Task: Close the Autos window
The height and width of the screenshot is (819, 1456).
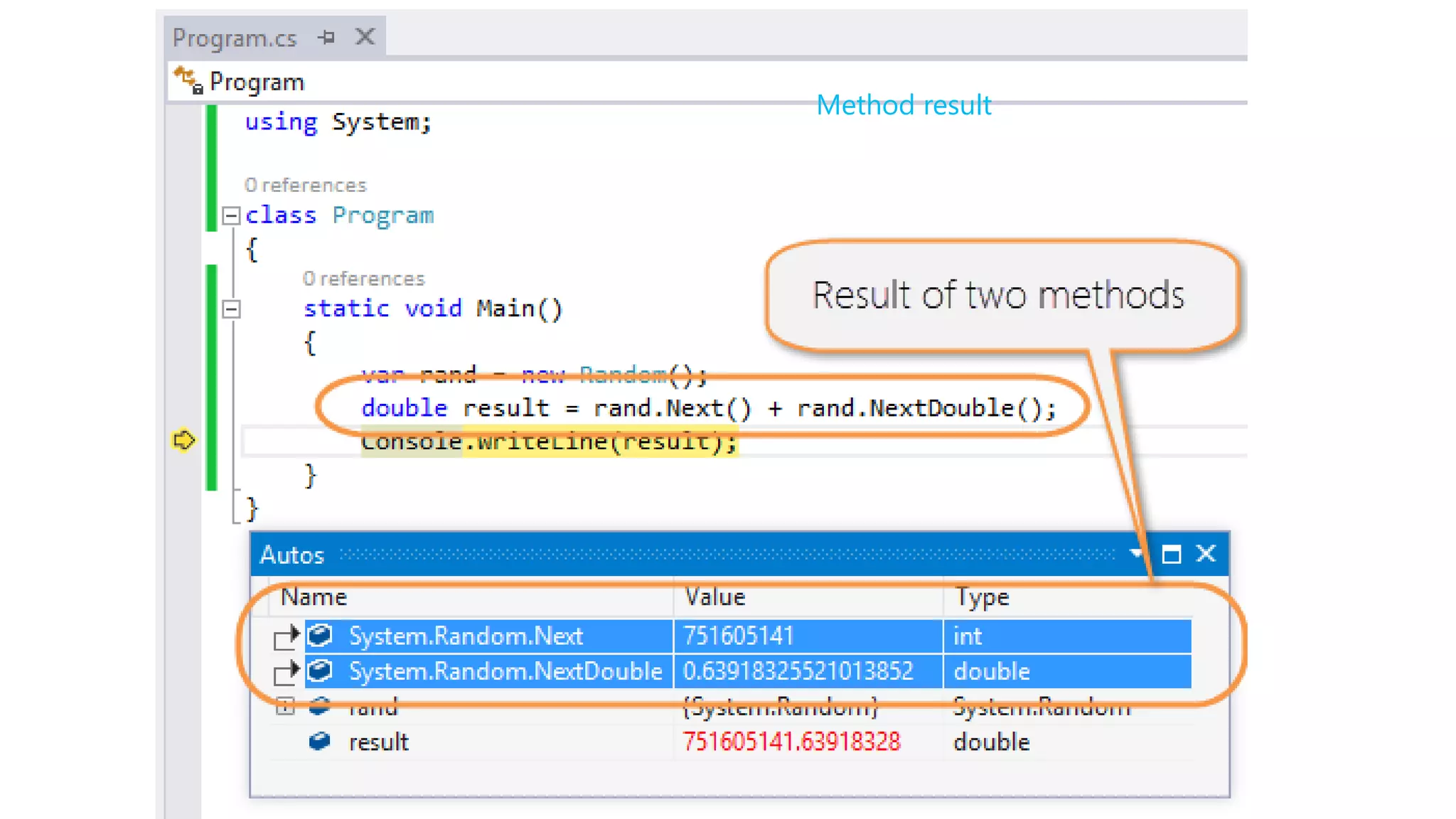Action: (x=1206, y=553)
